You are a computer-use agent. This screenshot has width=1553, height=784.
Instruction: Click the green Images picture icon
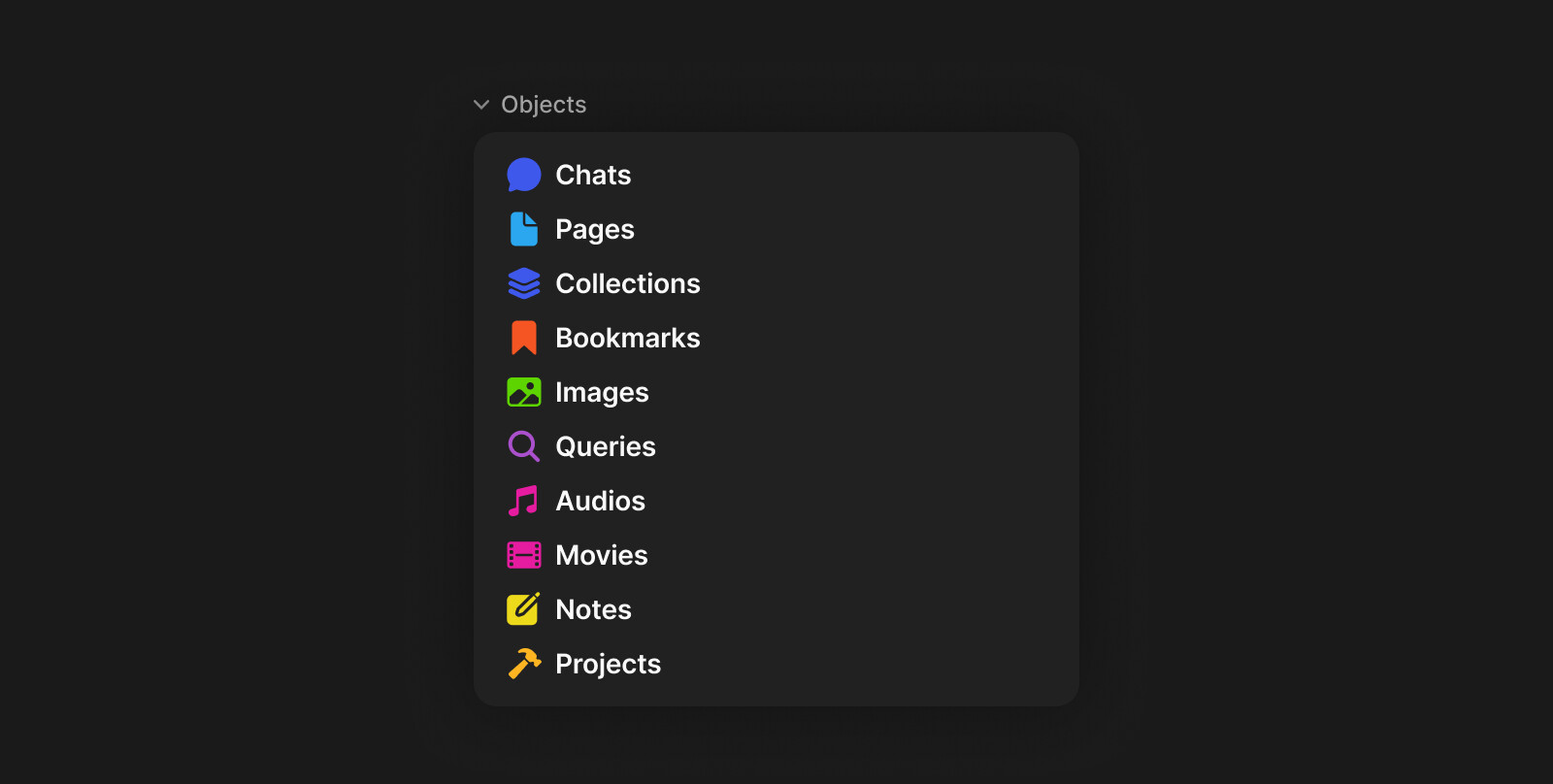point(524,392)
